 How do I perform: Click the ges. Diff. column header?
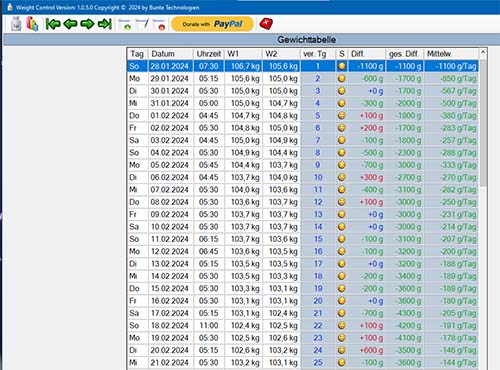tap(405, 54)
